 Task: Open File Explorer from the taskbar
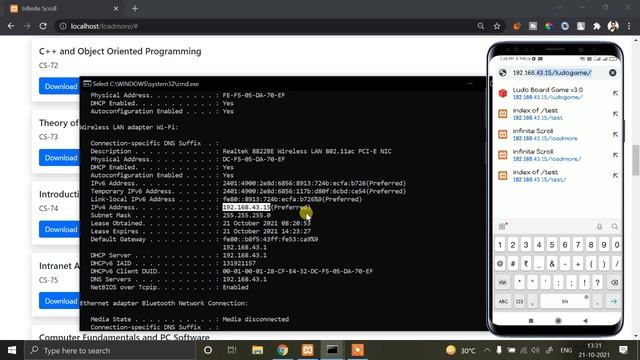[x=257, y=350]
